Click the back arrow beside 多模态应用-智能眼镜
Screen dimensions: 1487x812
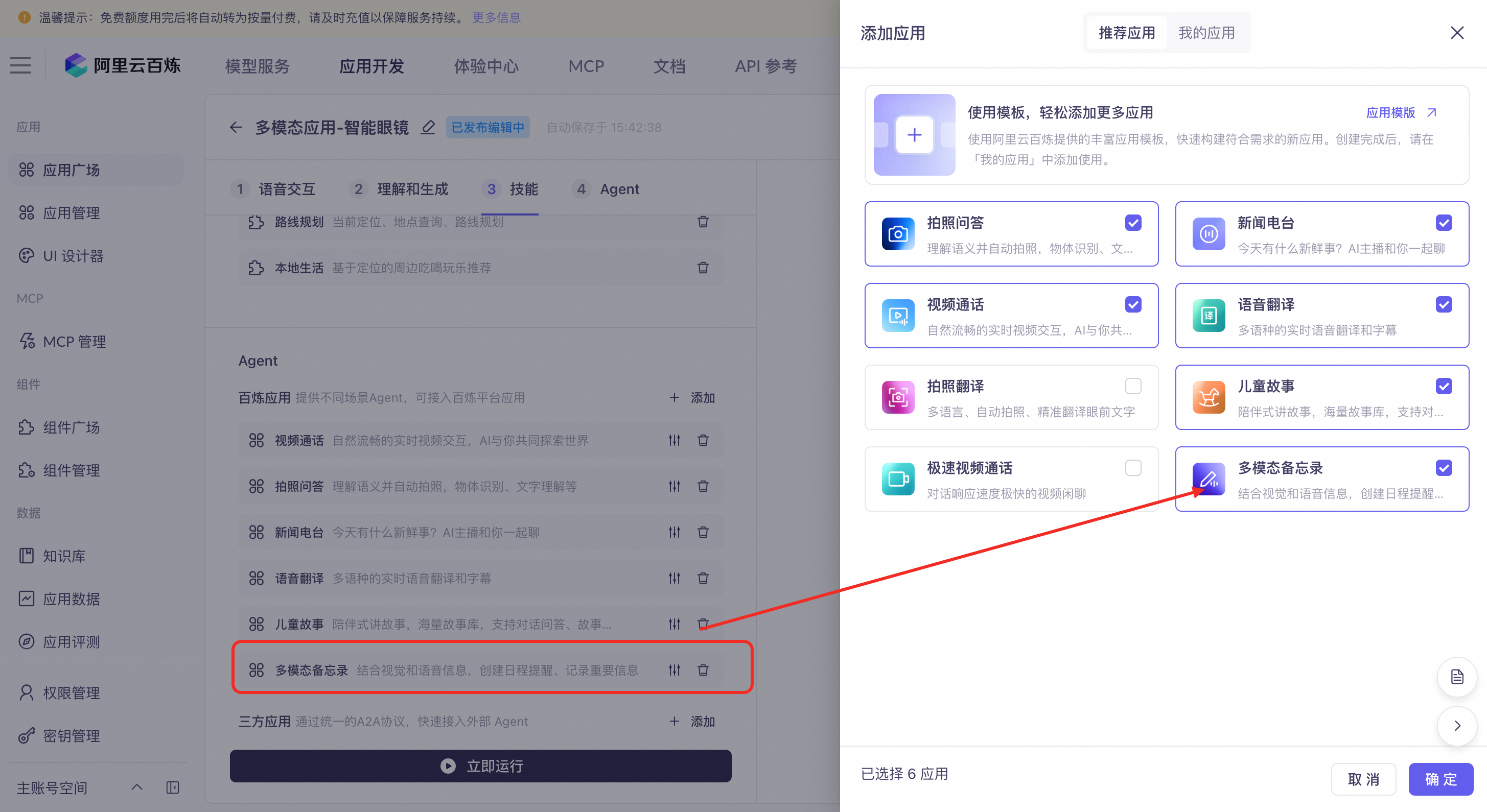click(x=236, y=127)
